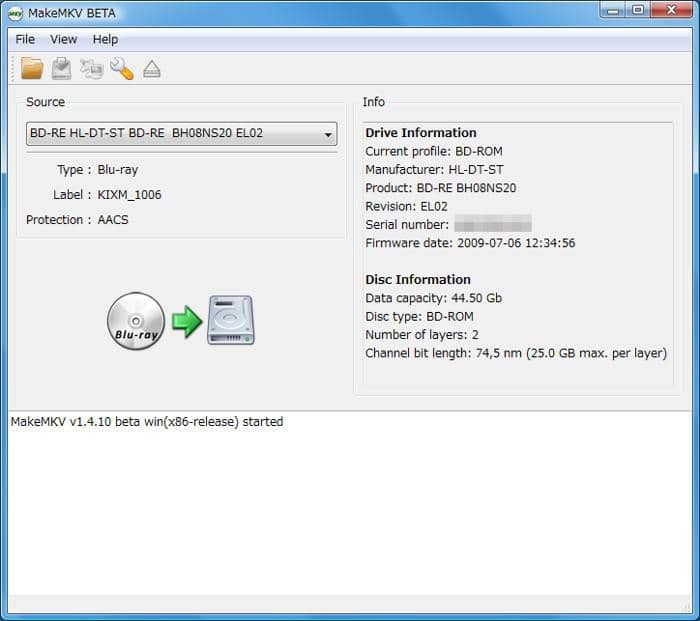
Task: Open the Help menu
Action: (105, 39)
